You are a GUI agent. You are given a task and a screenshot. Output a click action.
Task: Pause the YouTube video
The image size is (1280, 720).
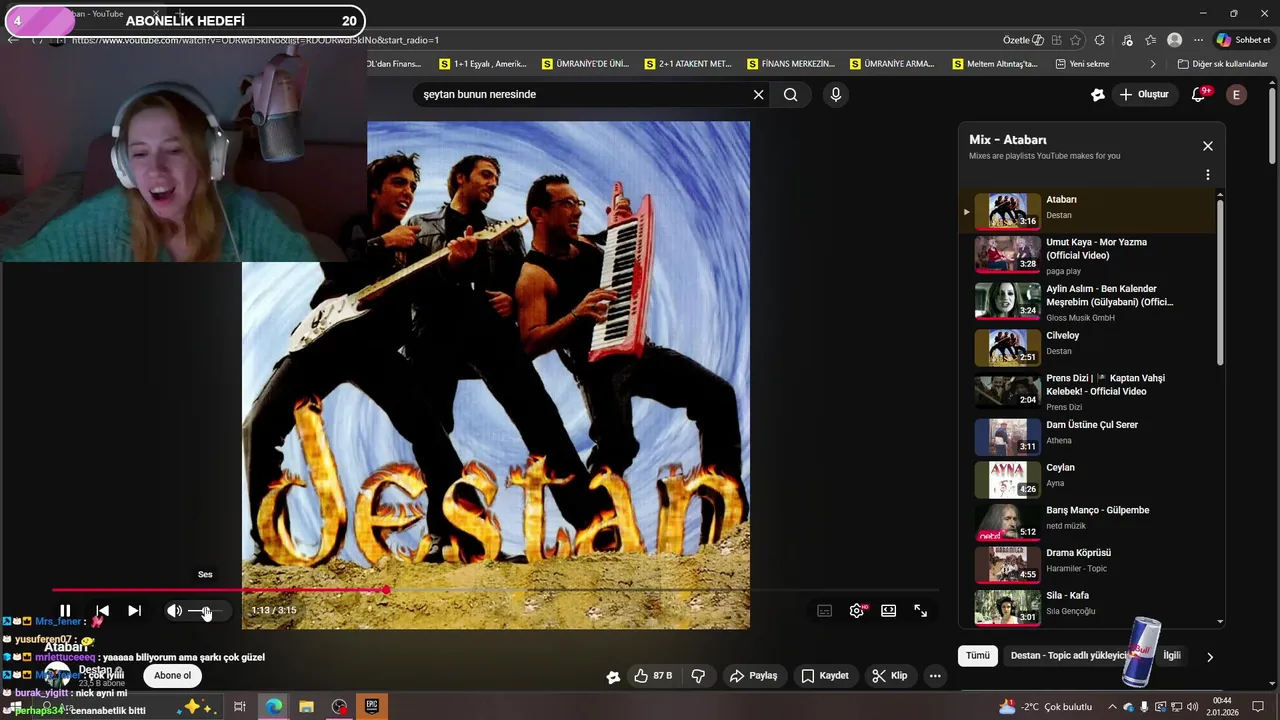point(65,611)
